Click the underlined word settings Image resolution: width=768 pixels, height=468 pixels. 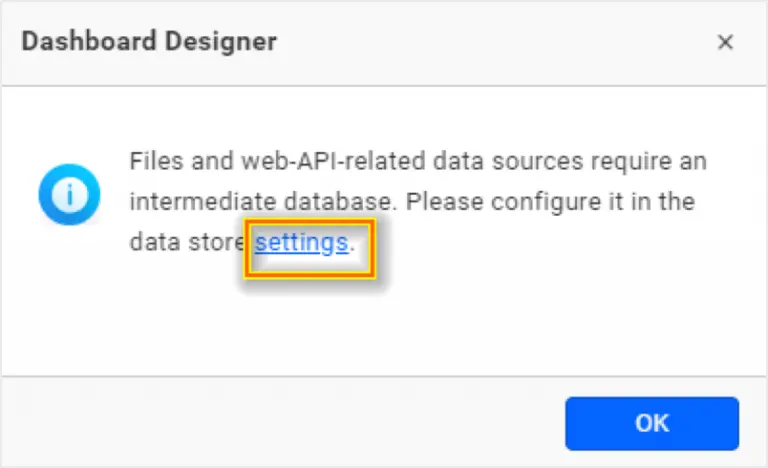301,242
